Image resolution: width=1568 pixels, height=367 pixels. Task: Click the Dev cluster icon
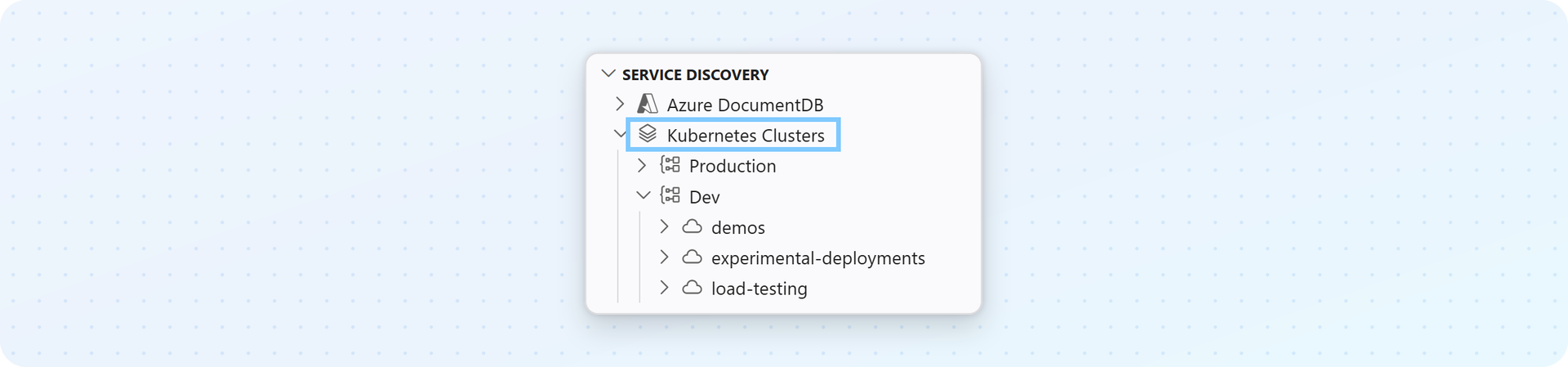(x=670, y=195)
